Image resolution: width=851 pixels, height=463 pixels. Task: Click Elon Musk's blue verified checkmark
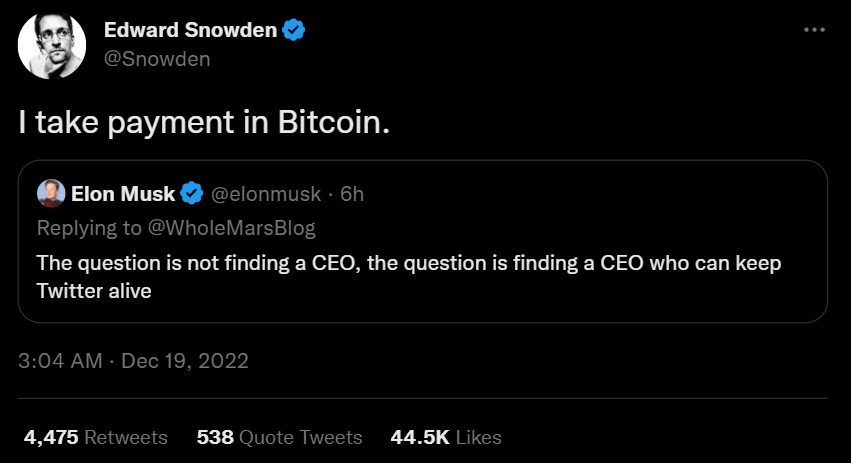[x=193, y=194]
